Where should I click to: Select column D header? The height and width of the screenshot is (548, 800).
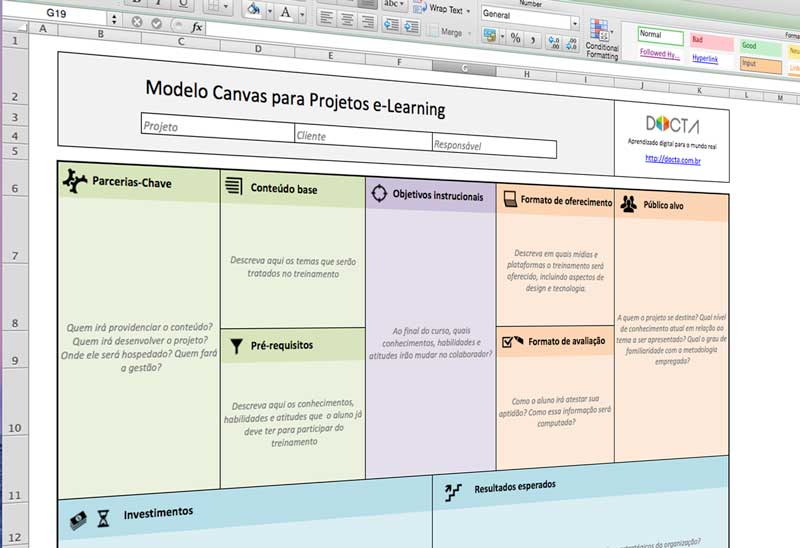pos(258,48)
